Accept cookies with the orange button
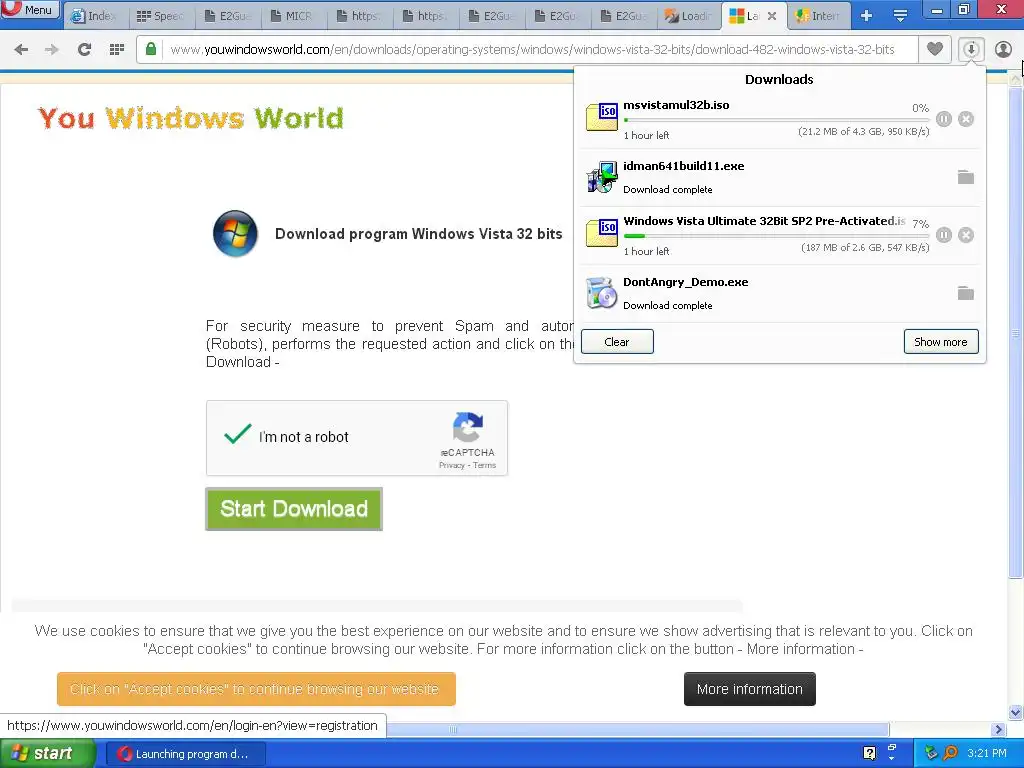The width and height of the screenshot is (1024, 768). (x=256, y=689)
